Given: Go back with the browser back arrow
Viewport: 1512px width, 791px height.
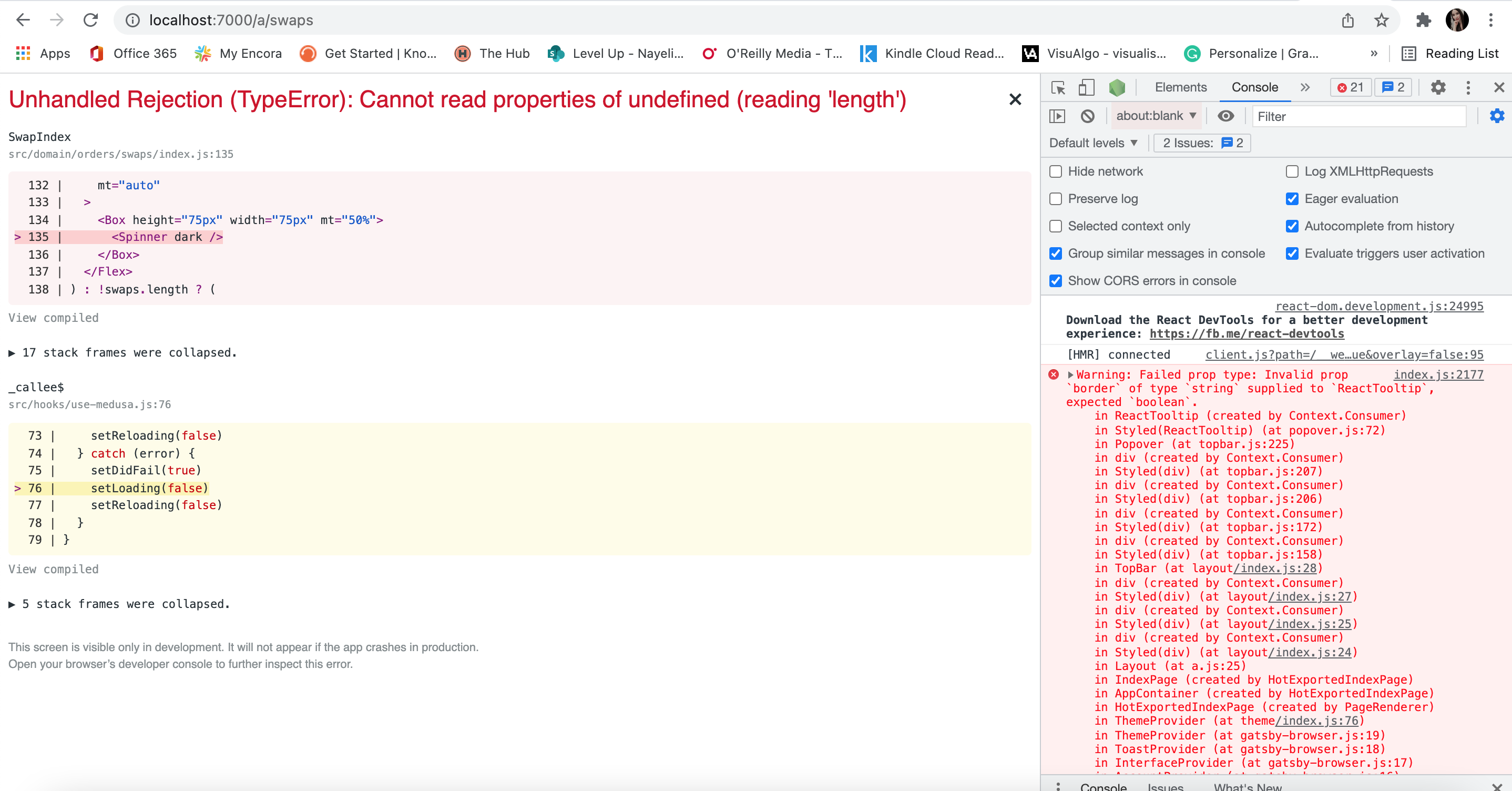Looking at the screenshot, I should point(23,20).
